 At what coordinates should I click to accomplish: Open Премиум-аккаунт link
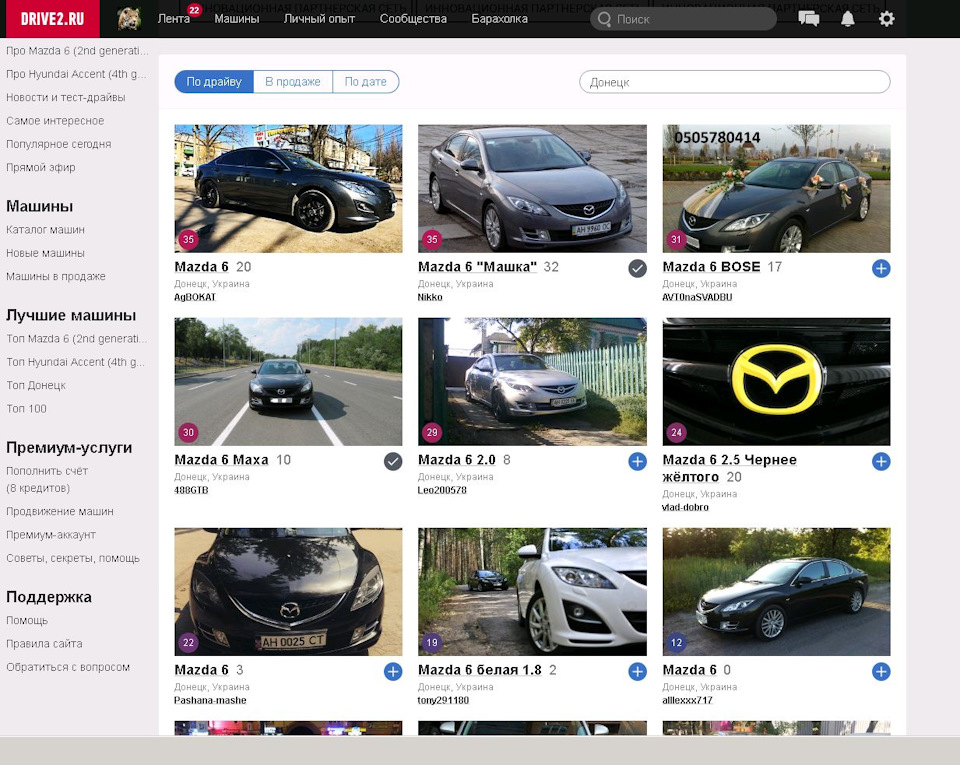(x=51, y=534)
